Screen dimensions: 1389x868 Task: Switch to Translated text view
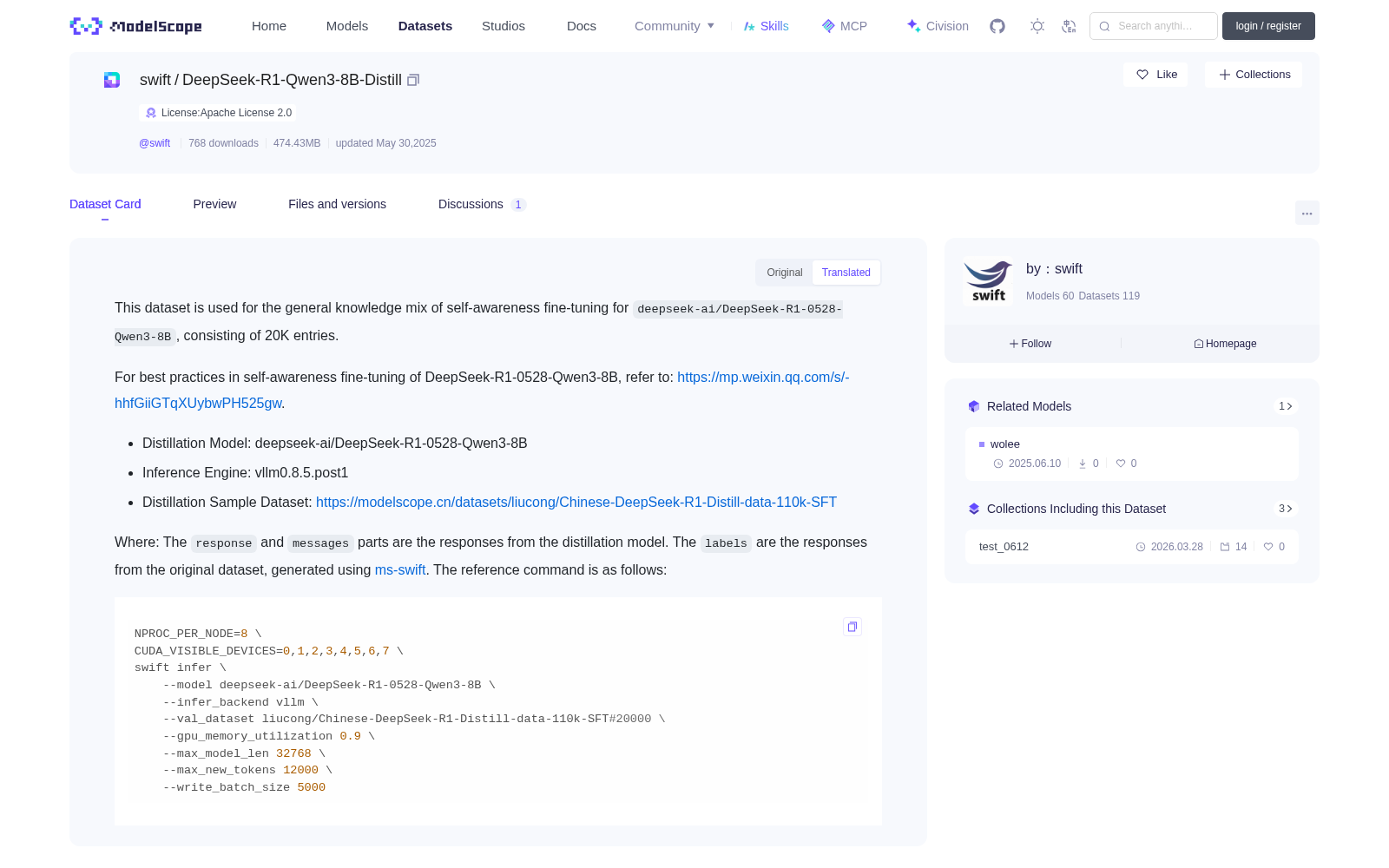coord(846,273)
